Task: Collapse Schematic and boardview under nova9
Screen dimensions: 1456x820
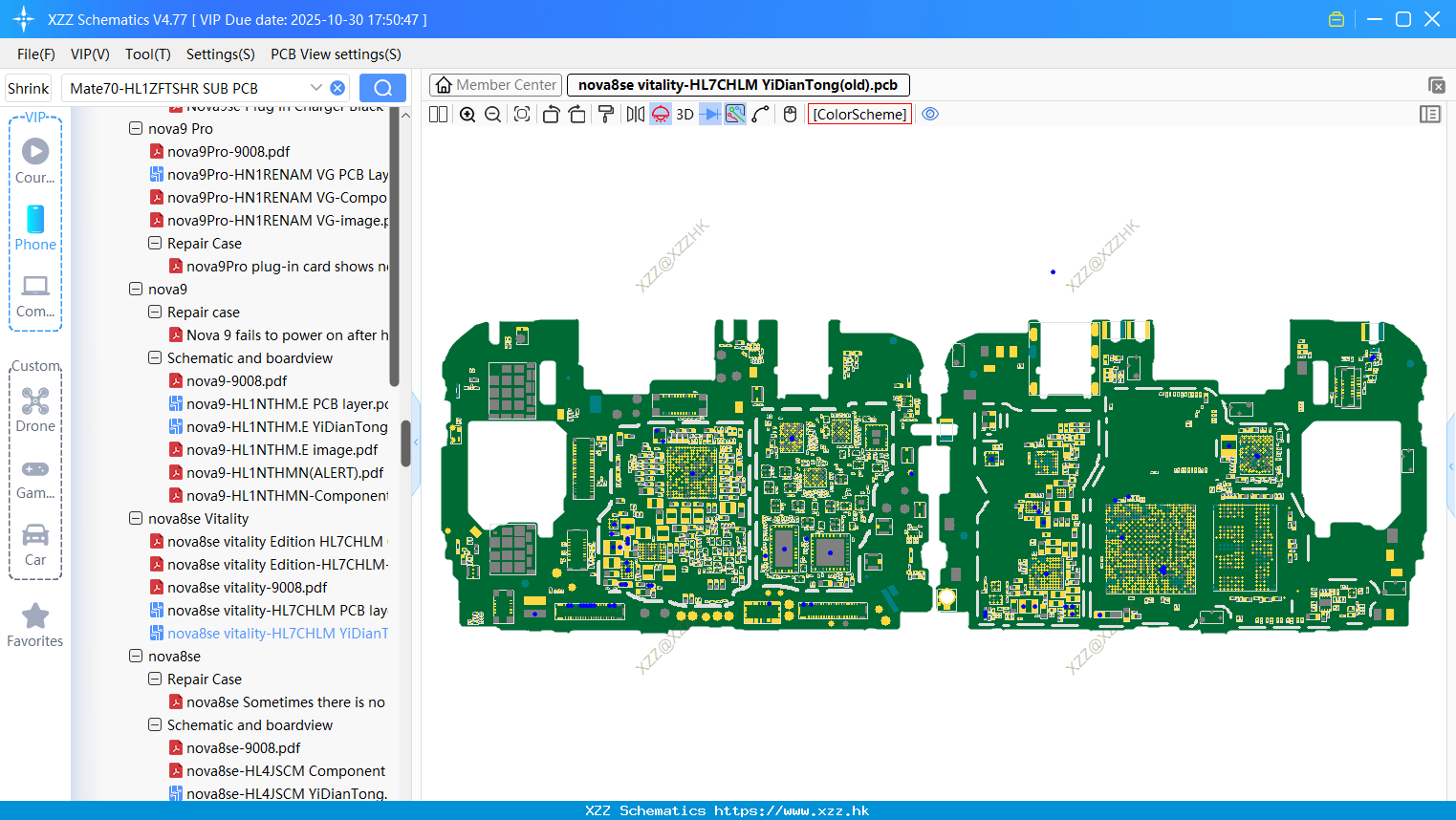Action: [x=155, y=357]
